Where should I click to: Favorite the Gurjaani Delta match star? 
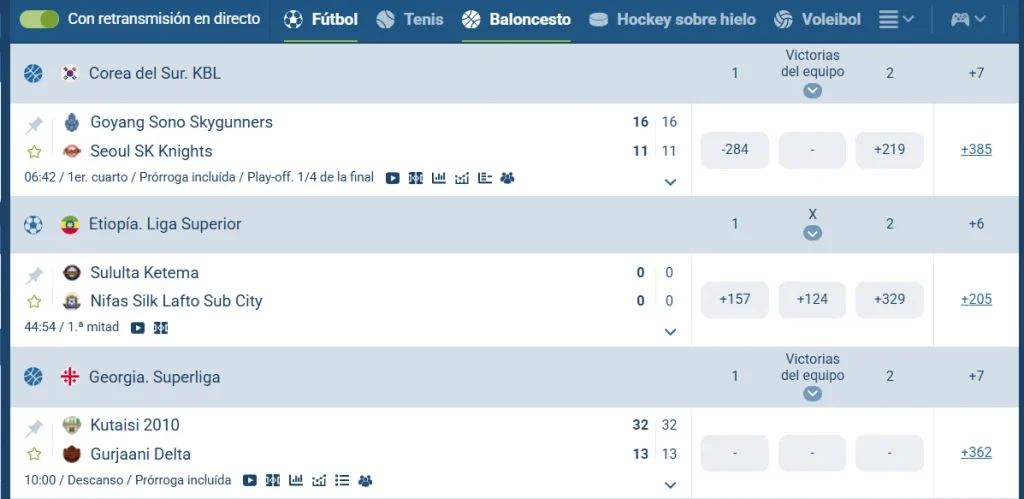(x=34, y=454)
